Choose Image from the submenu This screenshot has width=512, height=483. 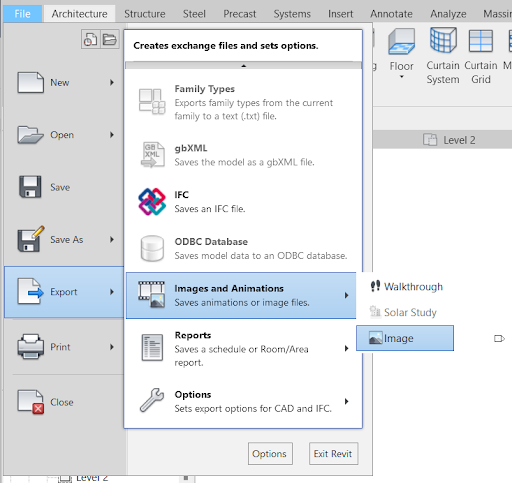[x=405, y=338]
